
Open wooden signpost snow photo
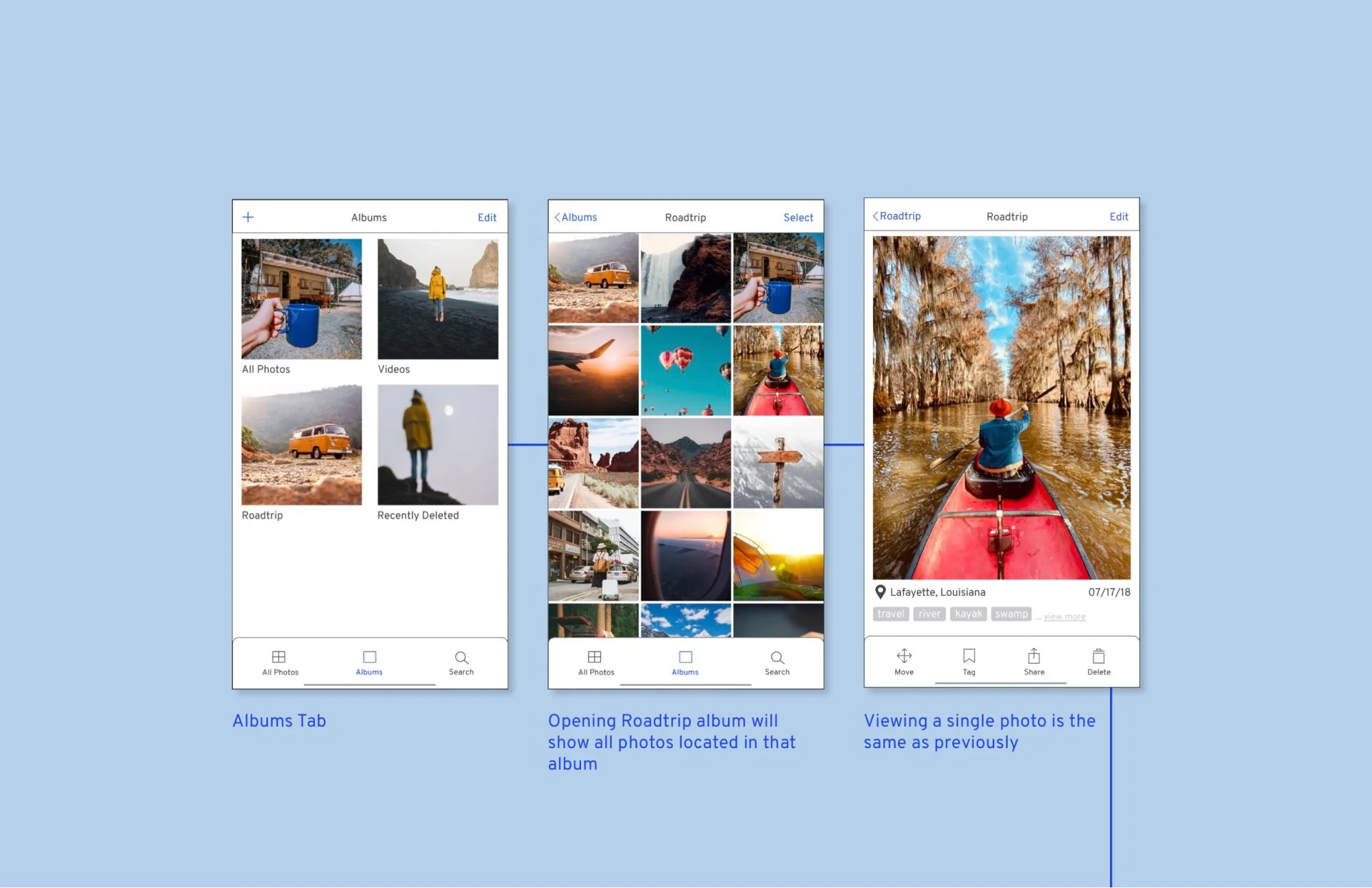[x=778, y=463]
